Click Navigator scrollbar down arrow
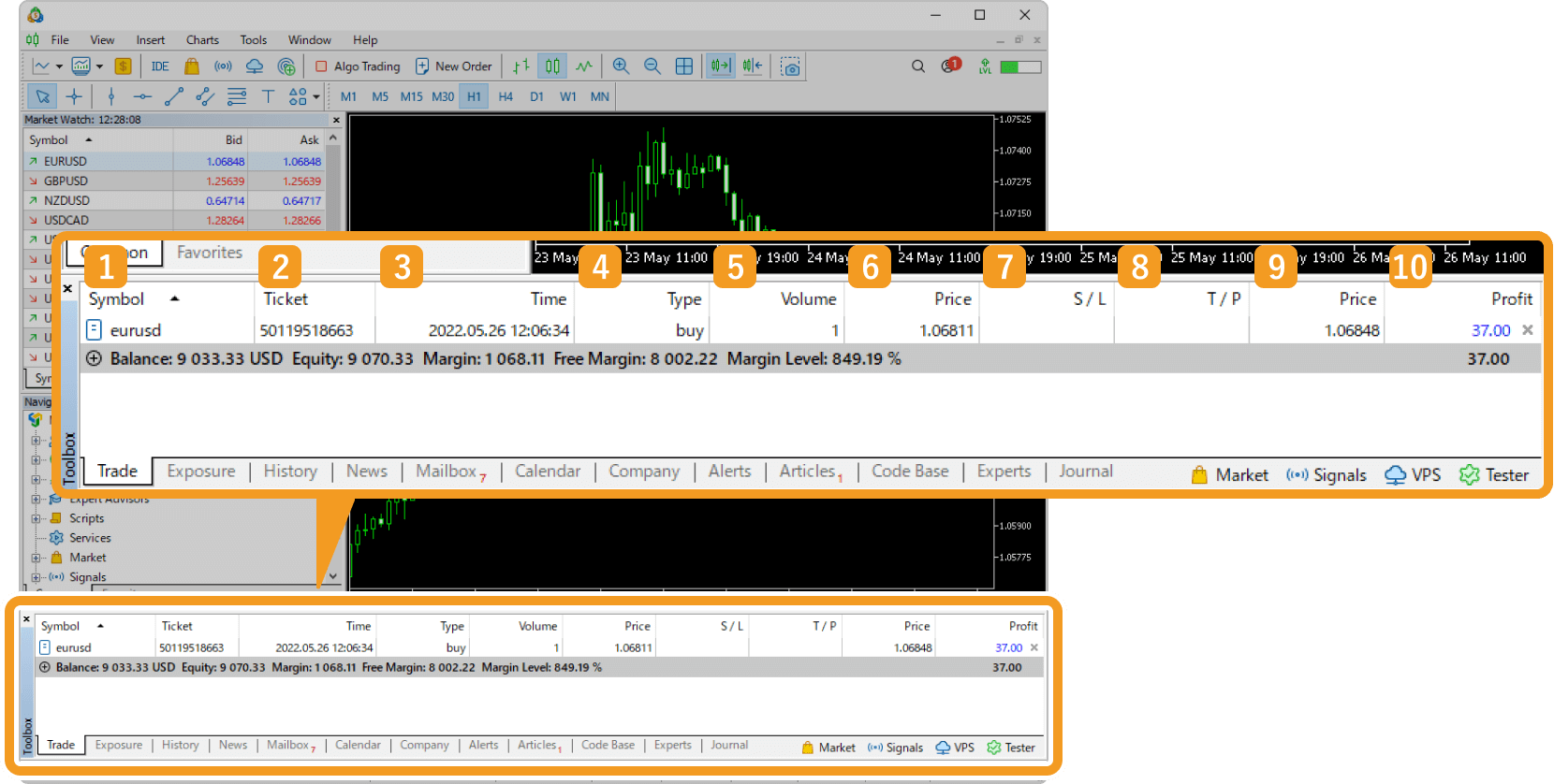 [333, 577]
